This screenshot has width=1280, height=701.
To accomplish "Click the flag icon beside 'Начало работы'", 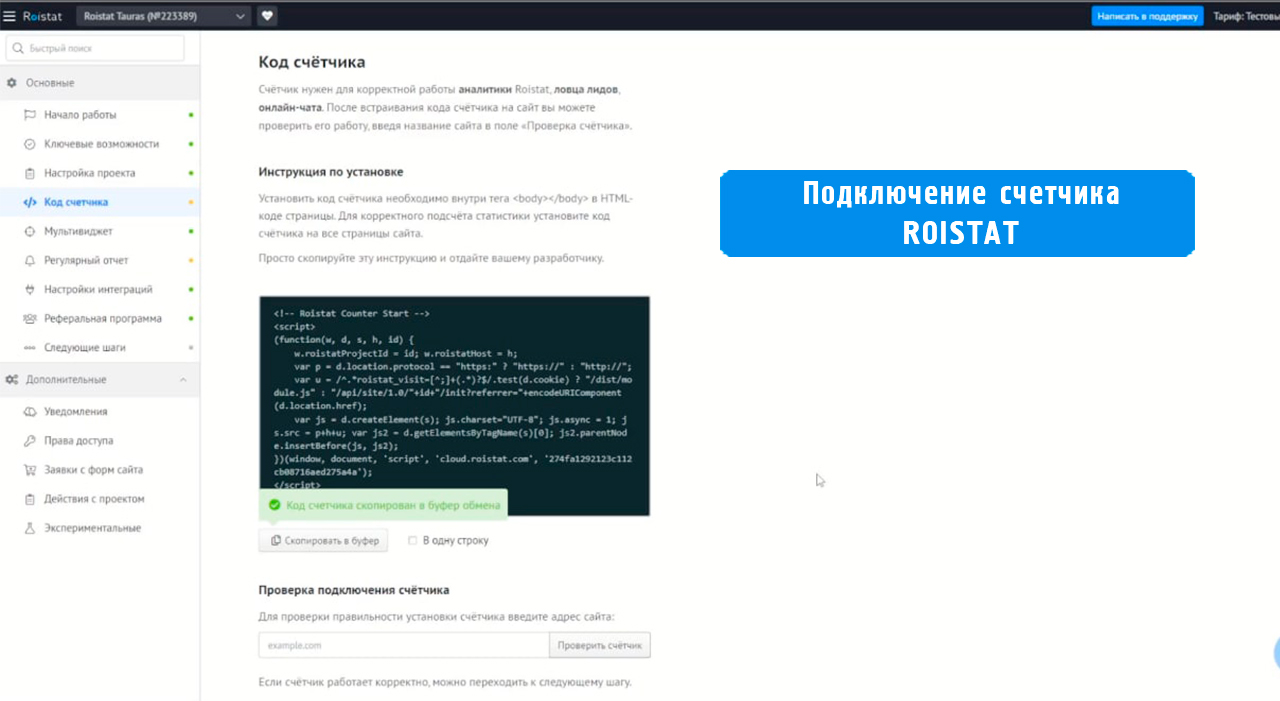I will 30,115.
